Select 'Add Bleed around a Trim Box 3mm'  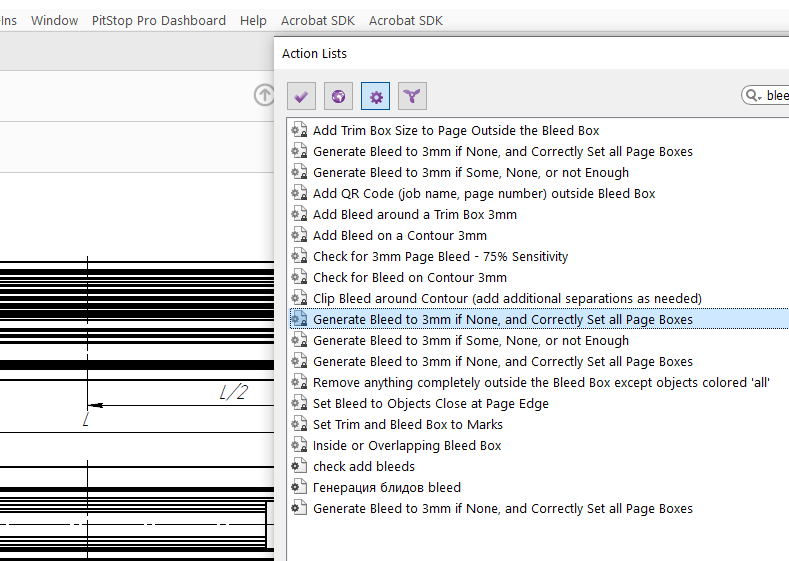pos(415,214)
